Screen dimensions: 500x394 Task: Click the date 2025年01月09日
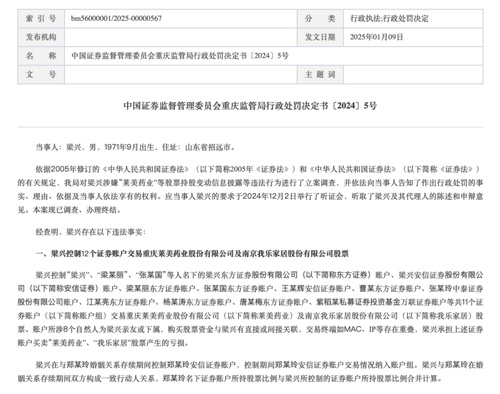click(x=376, y=37)
